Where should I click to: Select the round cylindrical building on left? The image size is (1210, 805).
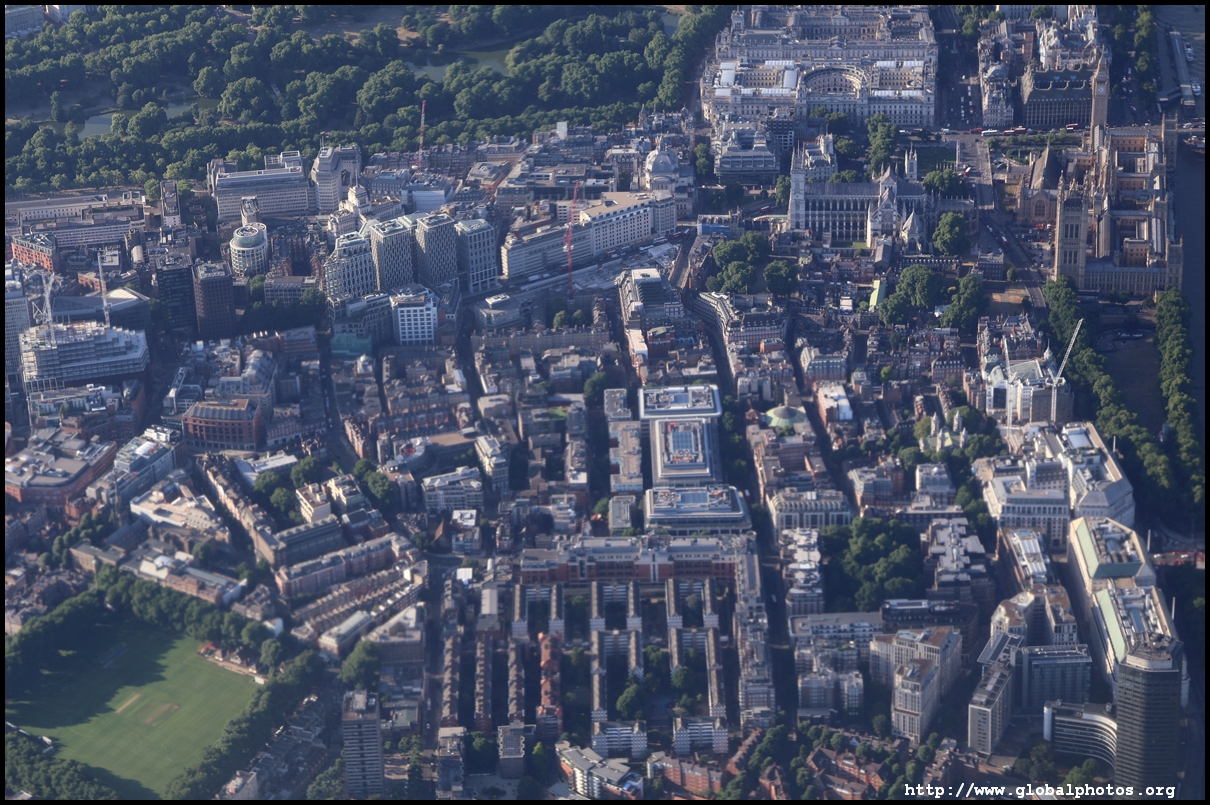(249, 248)
